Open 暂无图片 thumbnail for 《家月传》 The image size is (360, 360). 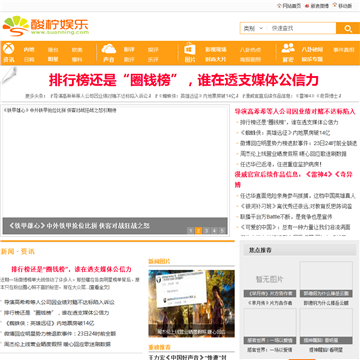[x=270, y=280]
